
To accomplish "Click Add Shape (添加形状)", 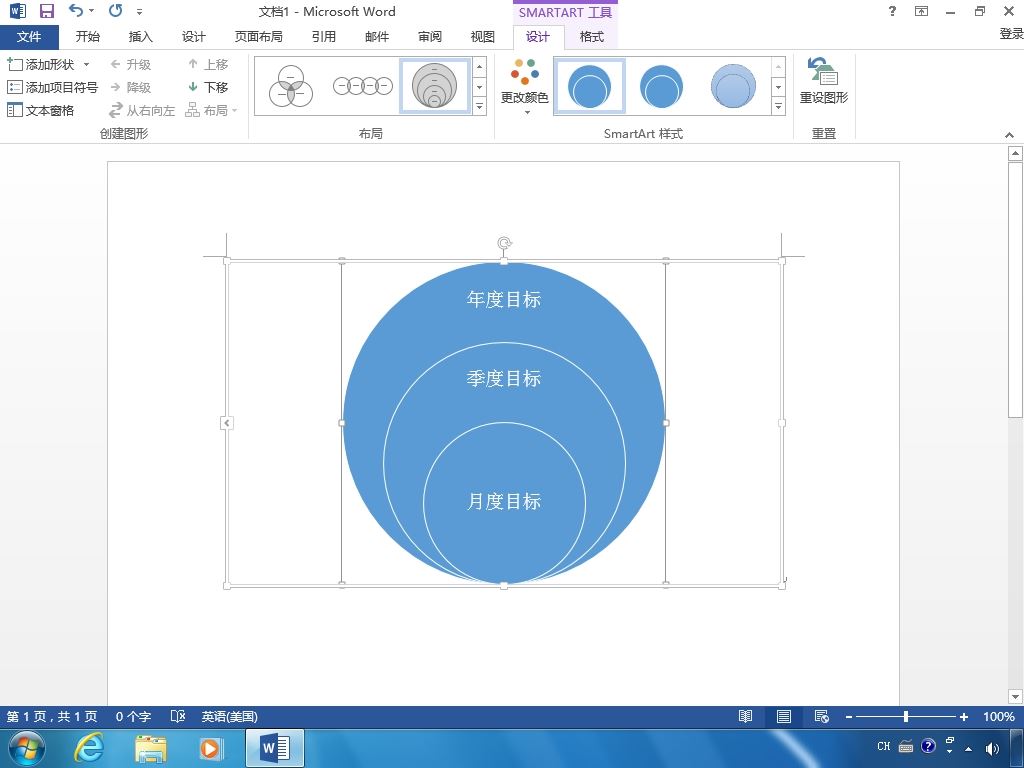I will click(41, 65).
